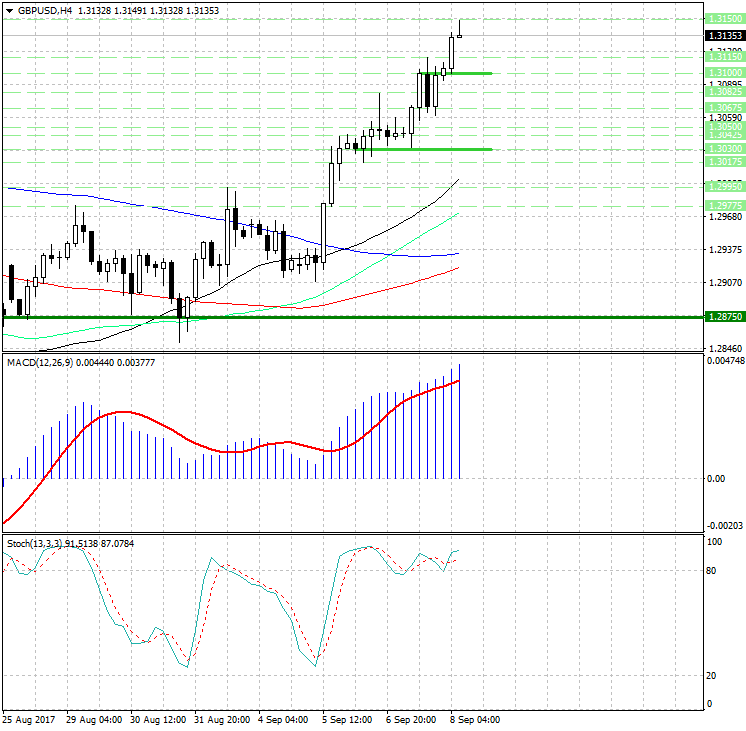This screenshot has width=746, height=731.
Task: Click the 4 Sep 04:00 time label
Action: pyautogui.click(x=283, y=720)
